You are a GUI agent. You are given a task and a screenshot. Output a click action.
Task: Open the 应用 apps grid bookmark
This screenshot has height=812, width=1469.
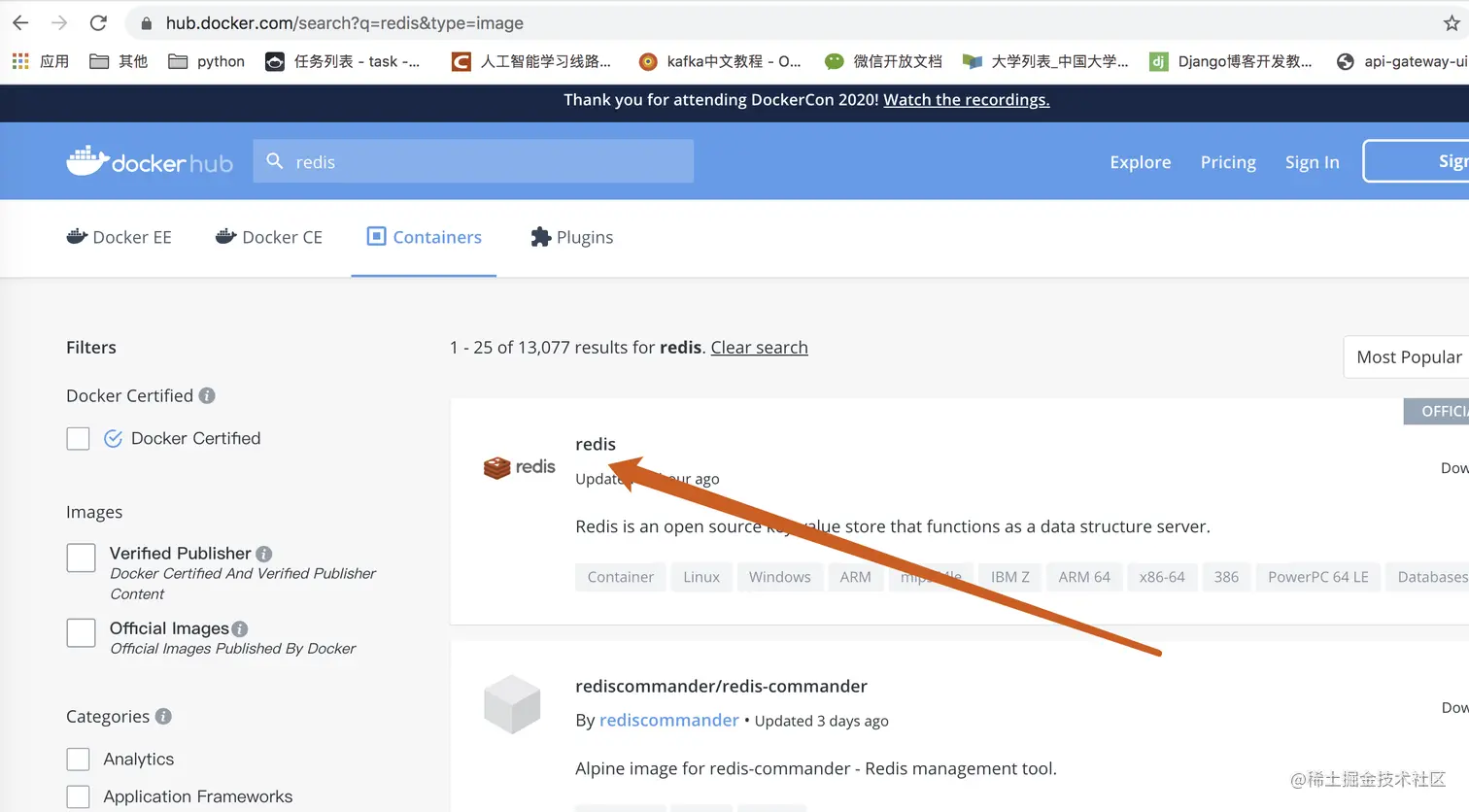click(x=40, y=61)
